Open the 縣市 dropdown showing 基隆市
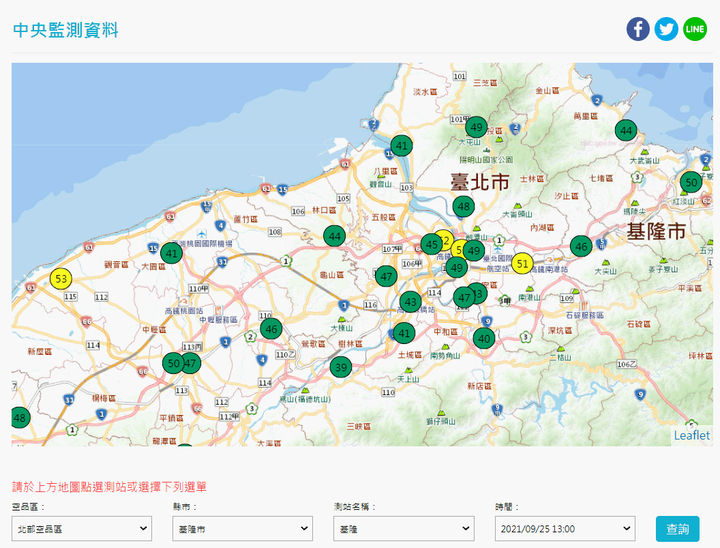This screenshot has width=720, height=548. coord(242,529)
